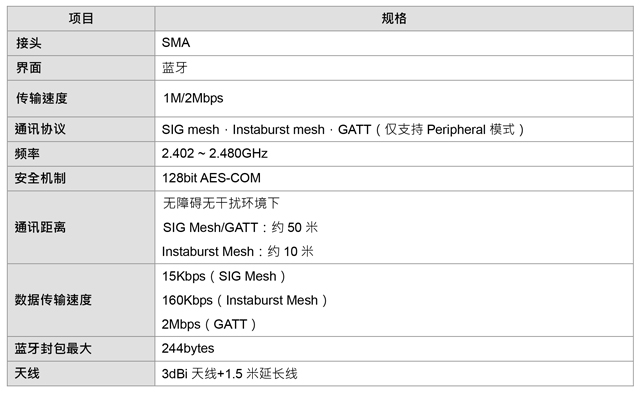Click the 244bytes packet size value
The width and height of the screenshot is (640, 395).
188,348
